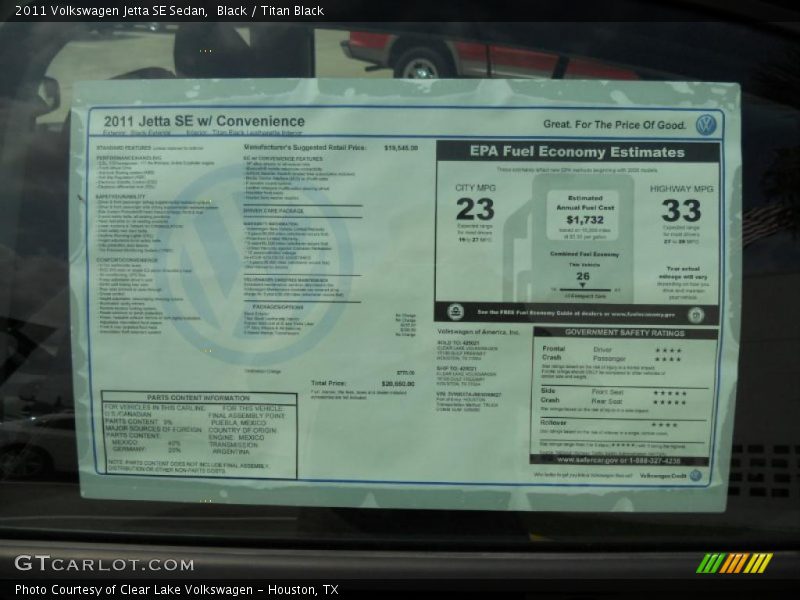Click the Volkswagen logo in sticker header
The image size is (800, 600).
[x=706, y=125]
